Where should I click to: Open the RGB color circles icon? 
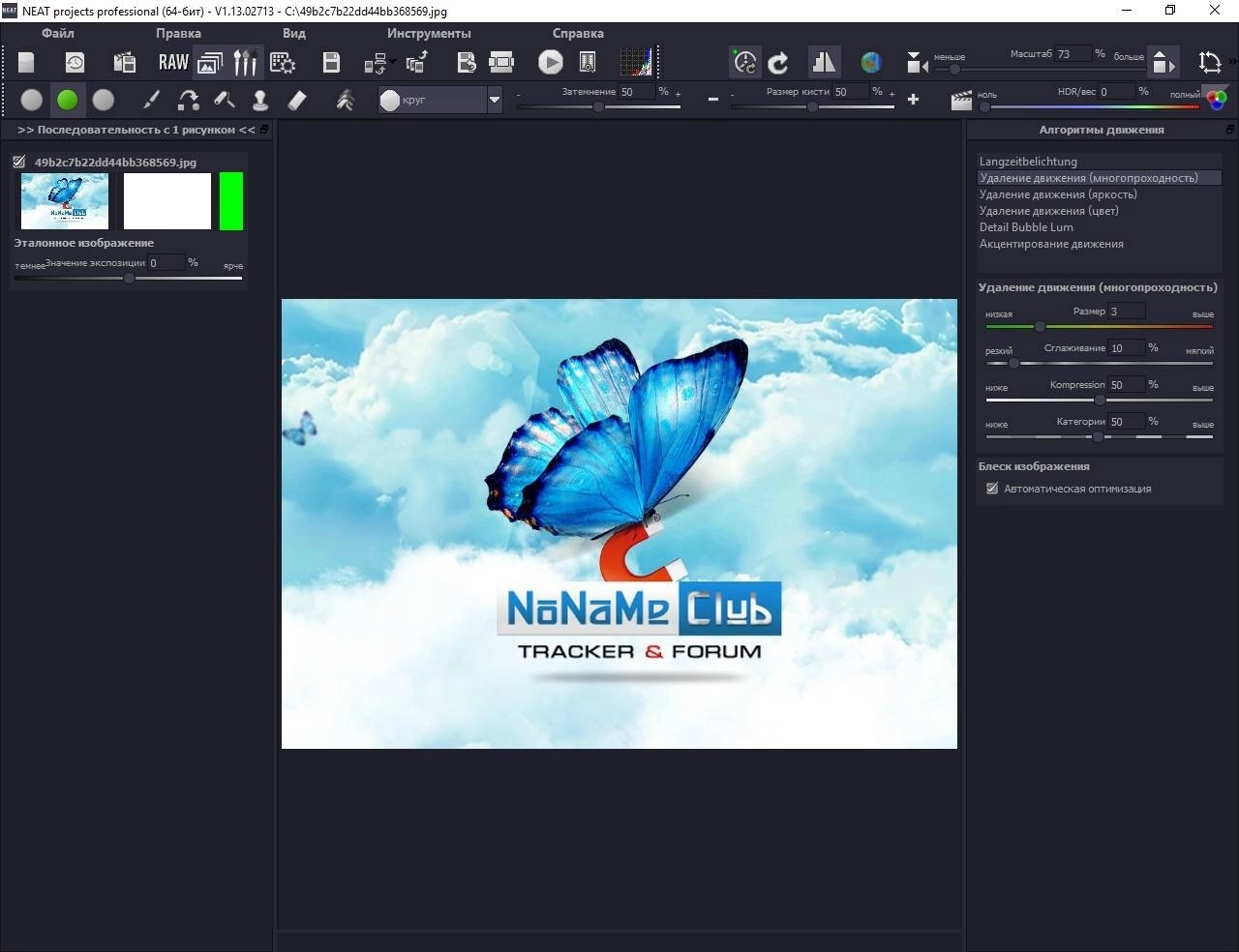[x=1216, y=98]
